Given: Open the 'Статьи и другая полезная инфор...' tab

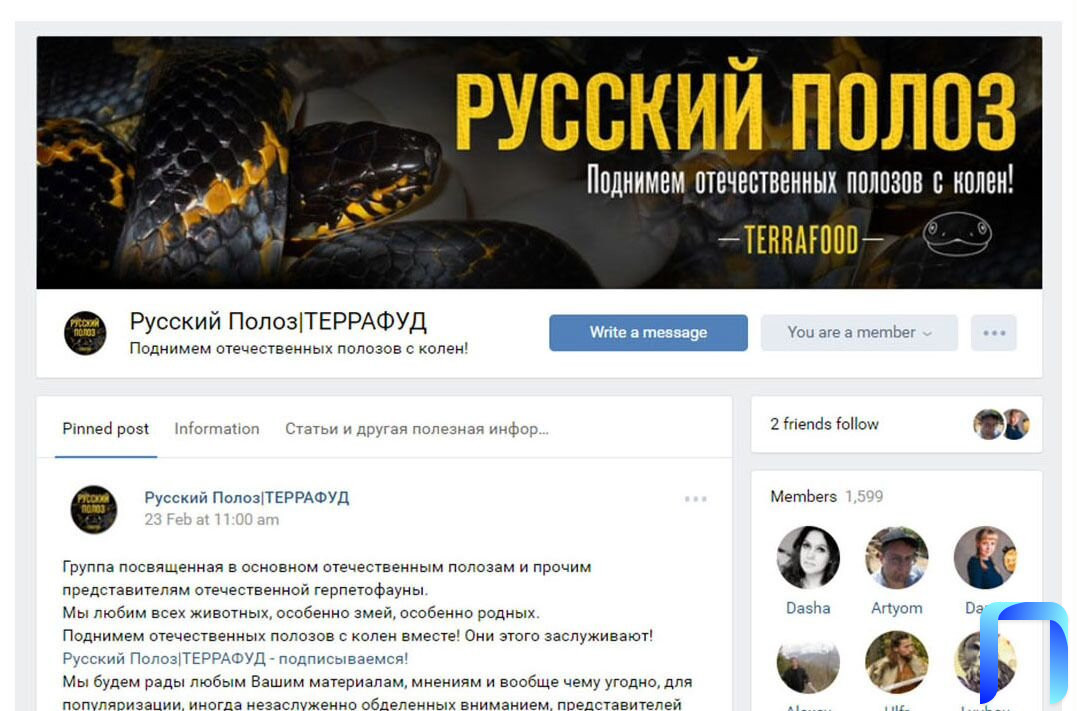Looking at the screenshot, I should click(416, 429).
